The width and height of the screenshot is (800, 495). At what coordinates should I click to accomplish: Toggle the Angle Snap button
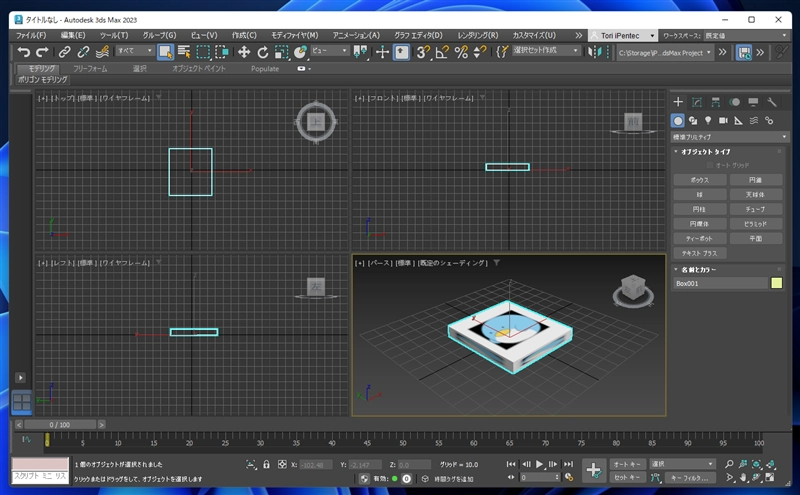[442, 52]
